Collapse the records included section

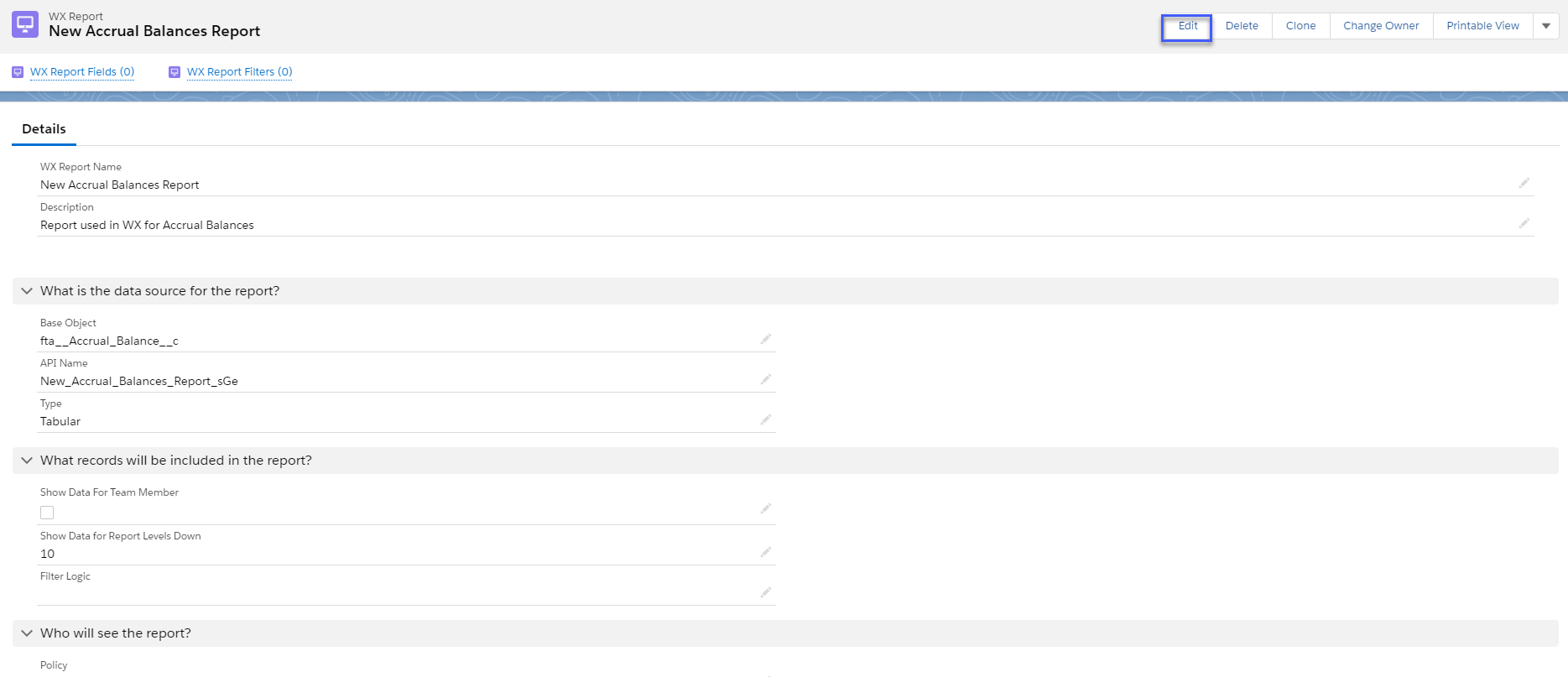(x=27, y=461)
